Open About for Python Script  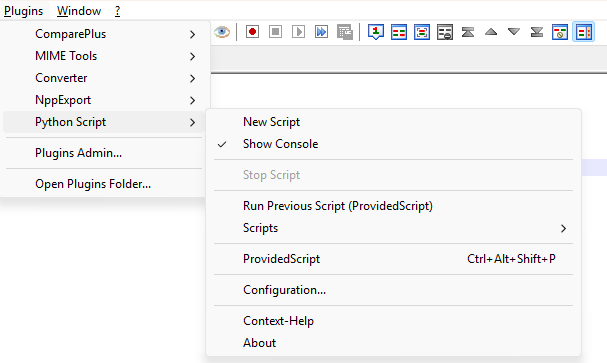[393, 343]
